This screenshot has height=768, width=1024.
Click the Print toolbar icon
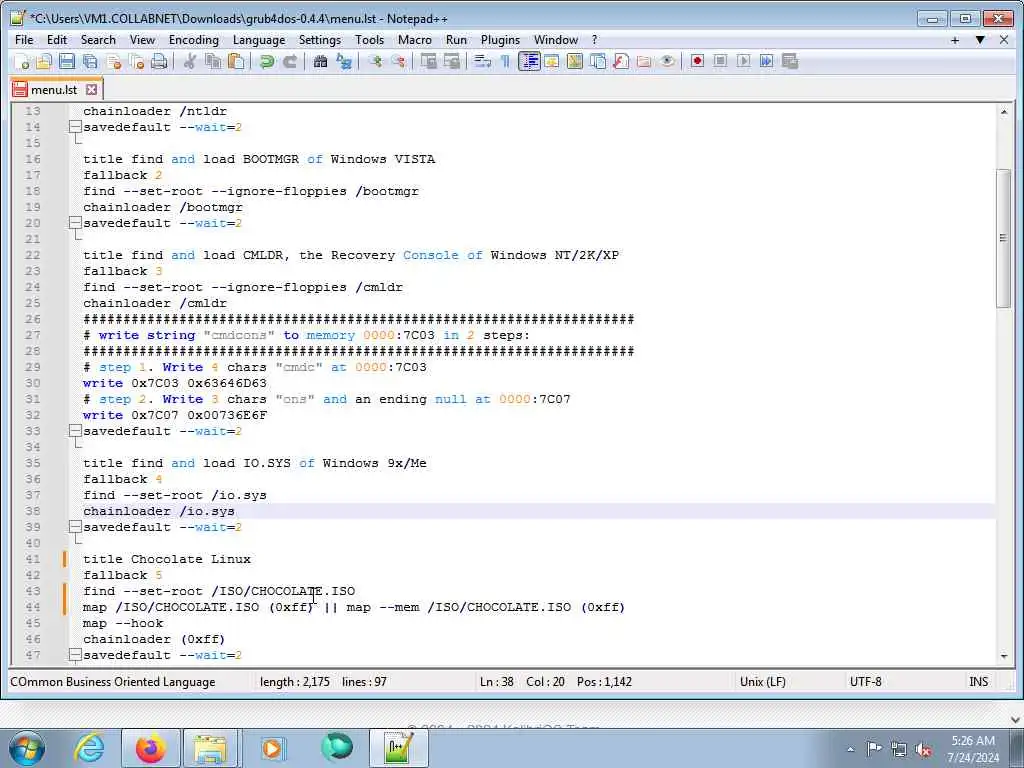coord(159,61)
